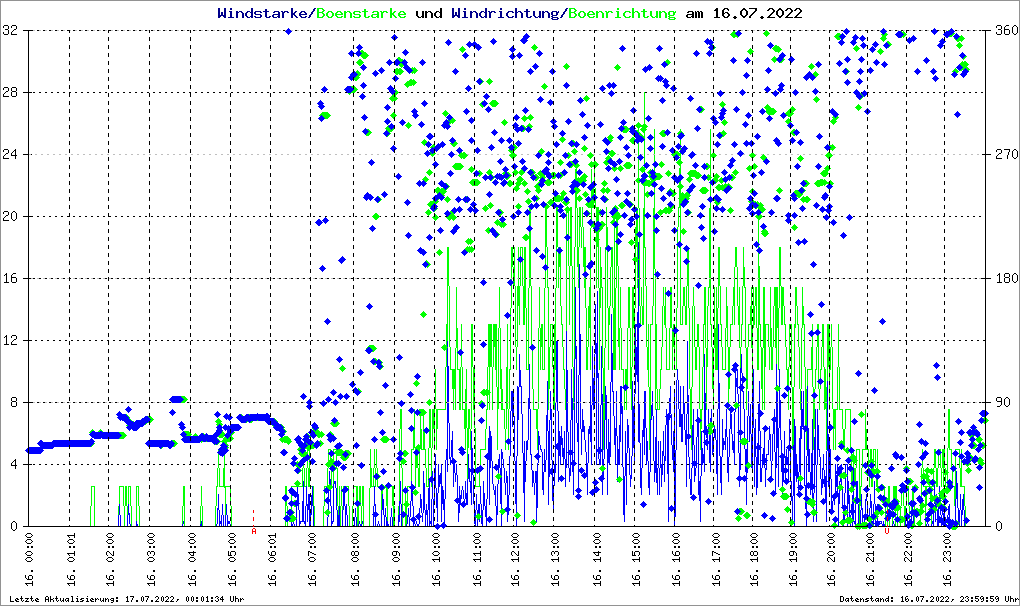Click the red "U" sunset marker on time axis
Screen dimensions: 1020x606
point(887,532)
